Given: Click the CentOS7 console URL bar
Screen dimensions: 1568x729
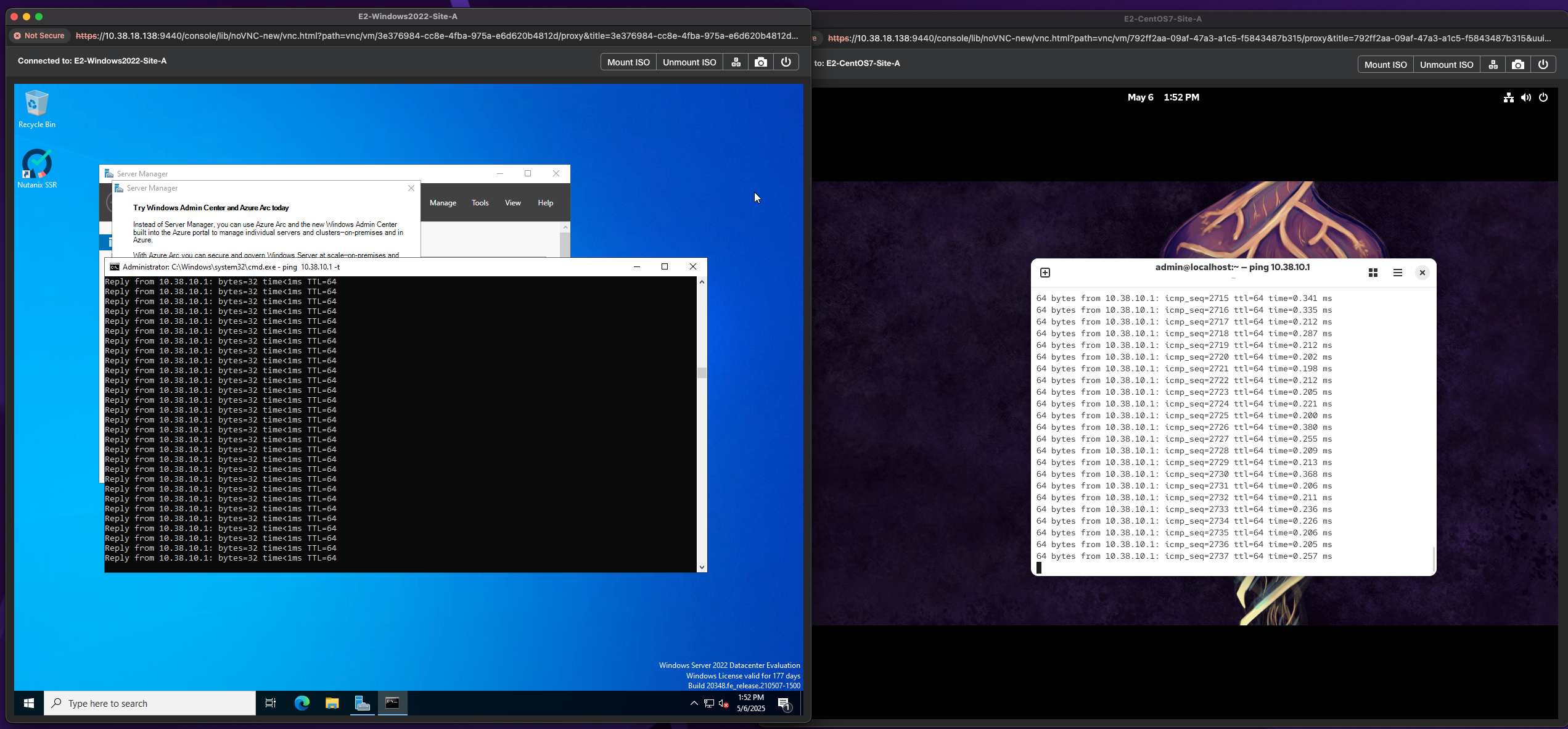Looking at the screenshot, I should coord(1189,38).
